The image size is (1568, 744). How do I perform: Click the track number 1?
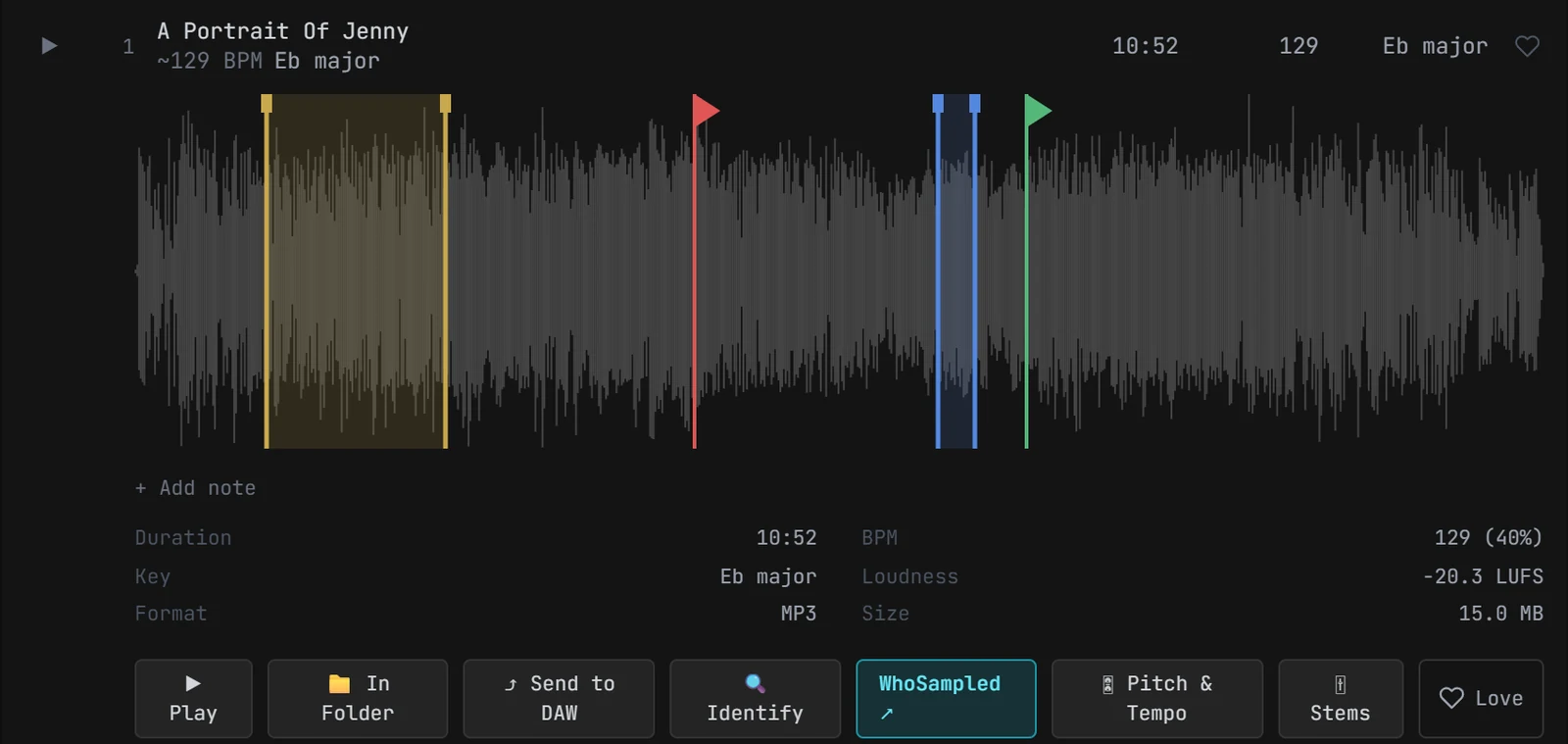tap(128, 46)
